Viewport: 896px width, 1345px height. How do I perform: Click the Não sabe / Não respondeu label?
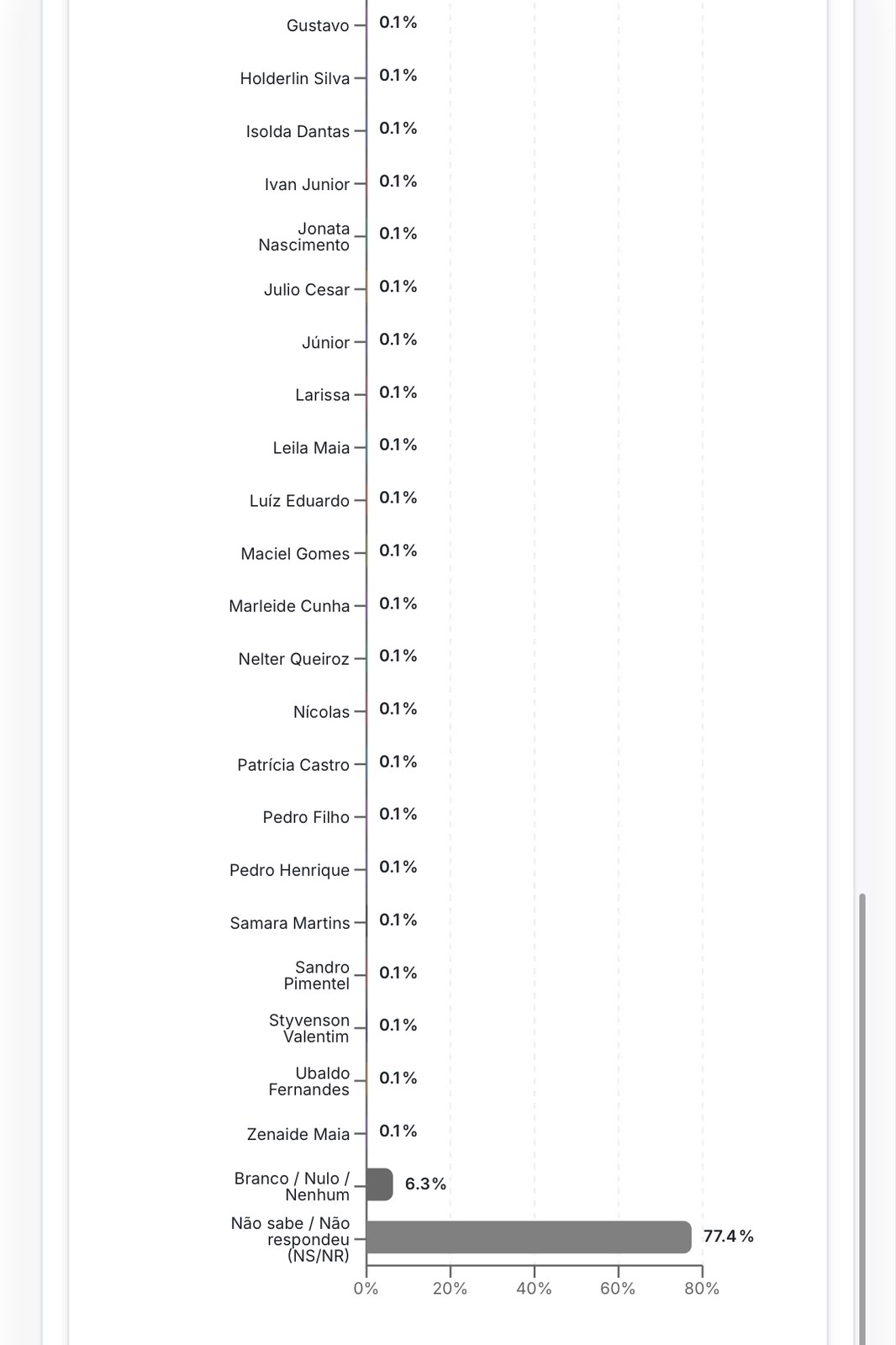291,1239
